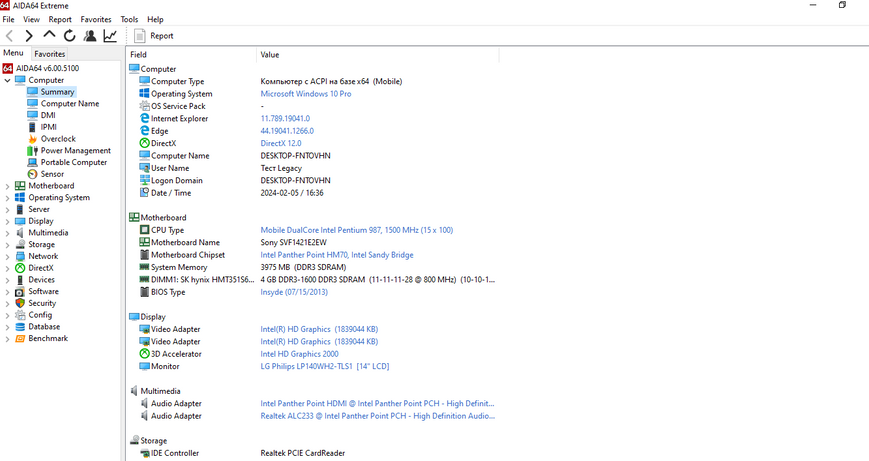
Task: Open the File menu
Action: click(8, 19)
